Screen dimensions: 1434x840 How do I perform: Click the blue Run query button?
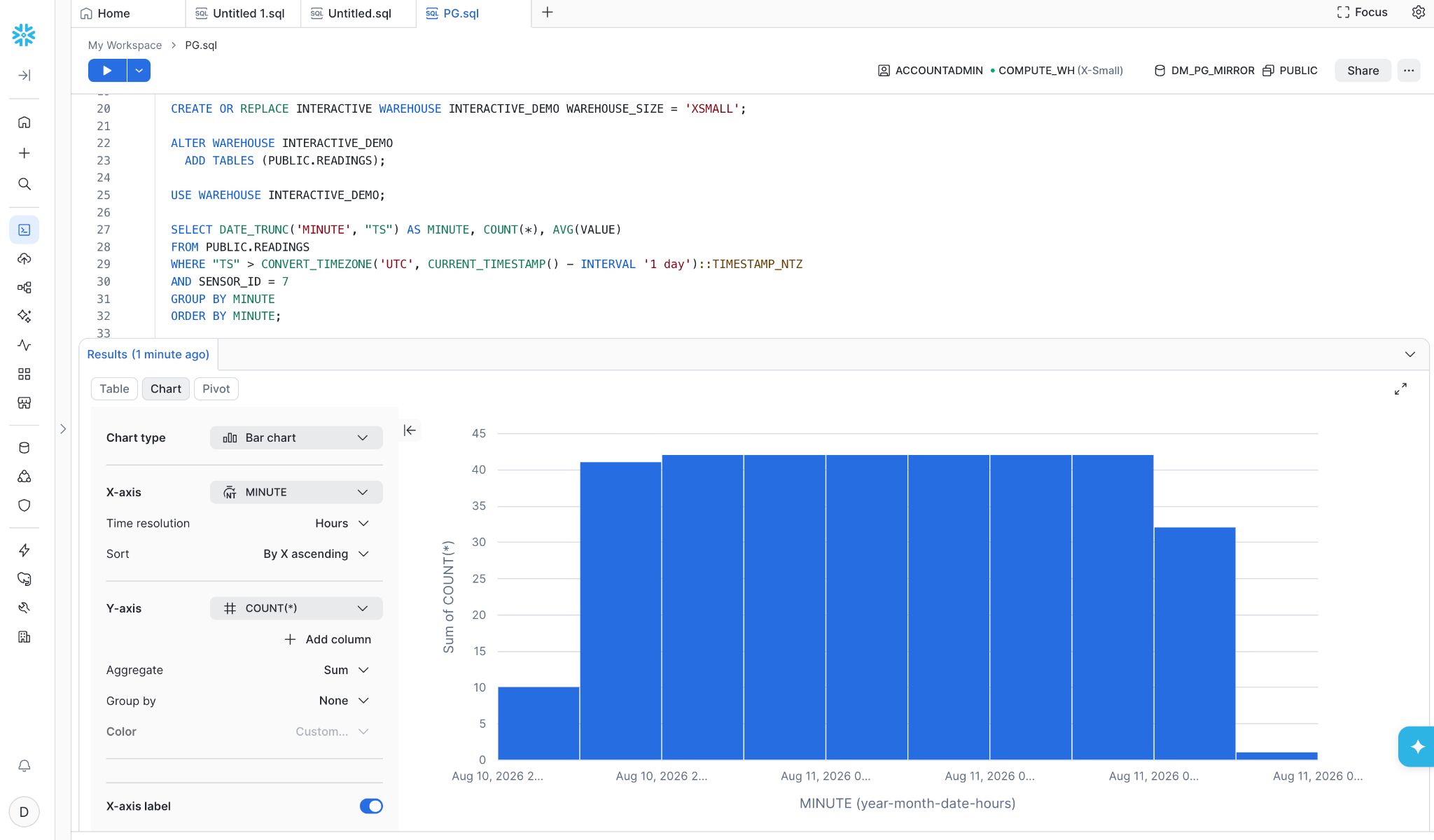pyautogui.click(x=107, y=71)
